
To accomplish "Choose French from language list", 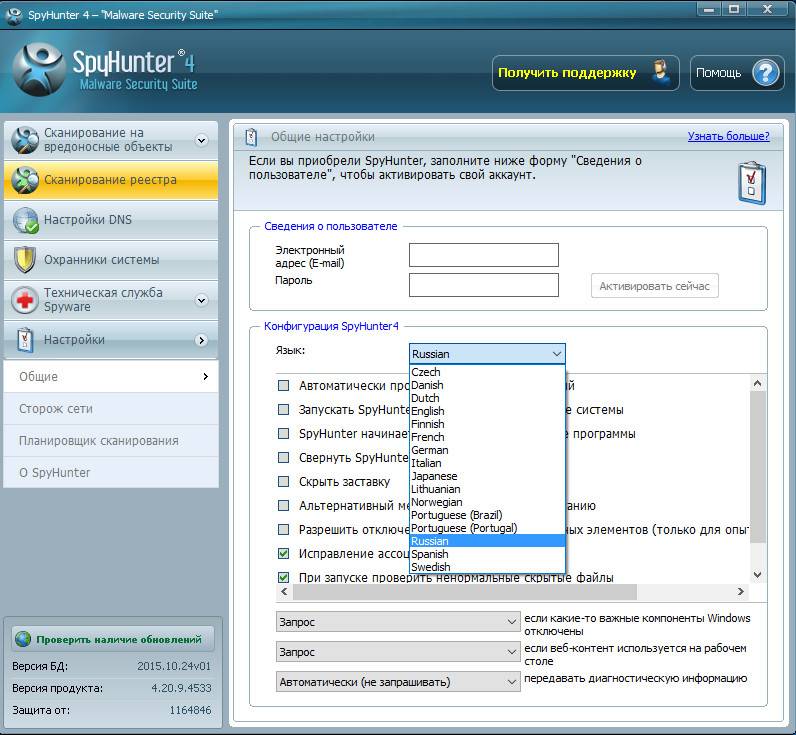I will 487,437.
